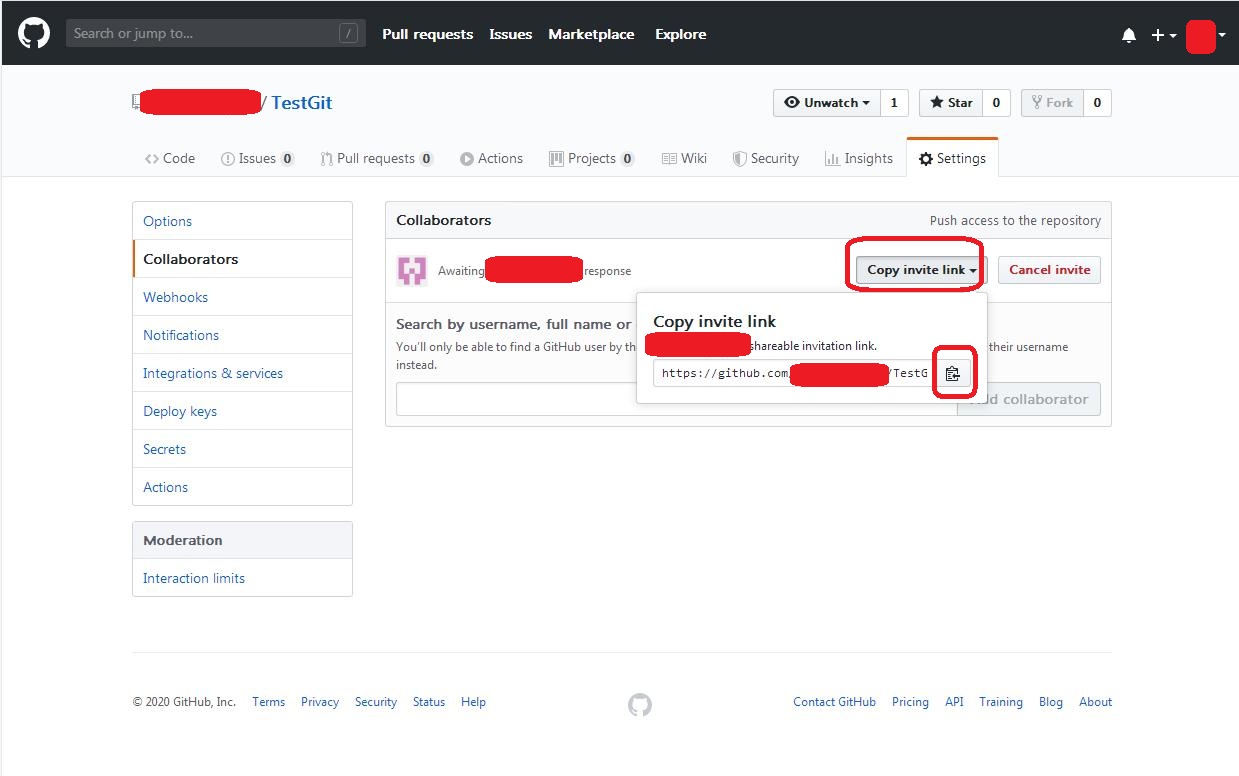1239x776 pixels.
Task: Open the Copy invite link dropdown
Action: pos(922,270)
